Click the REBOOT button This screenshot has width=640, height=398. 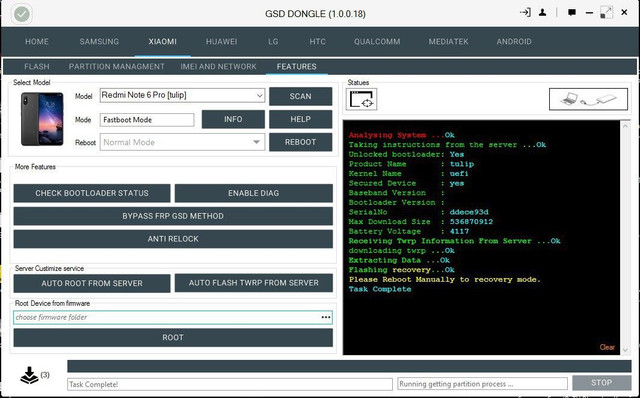coord(300,142)
